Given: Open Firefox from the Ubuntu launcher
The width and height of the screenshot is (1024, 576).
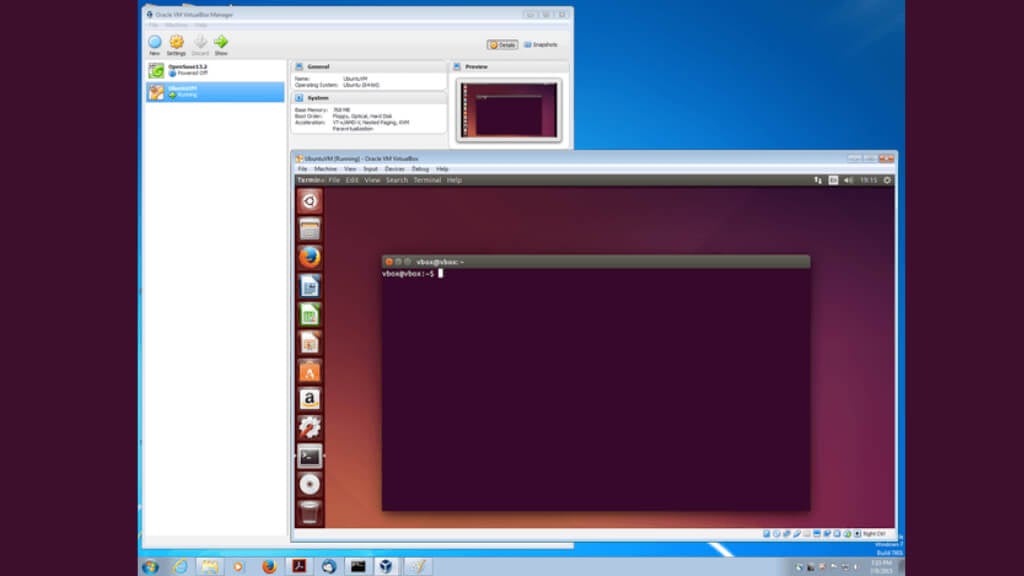Looking at the screenshot, I should tap(310, 257).
